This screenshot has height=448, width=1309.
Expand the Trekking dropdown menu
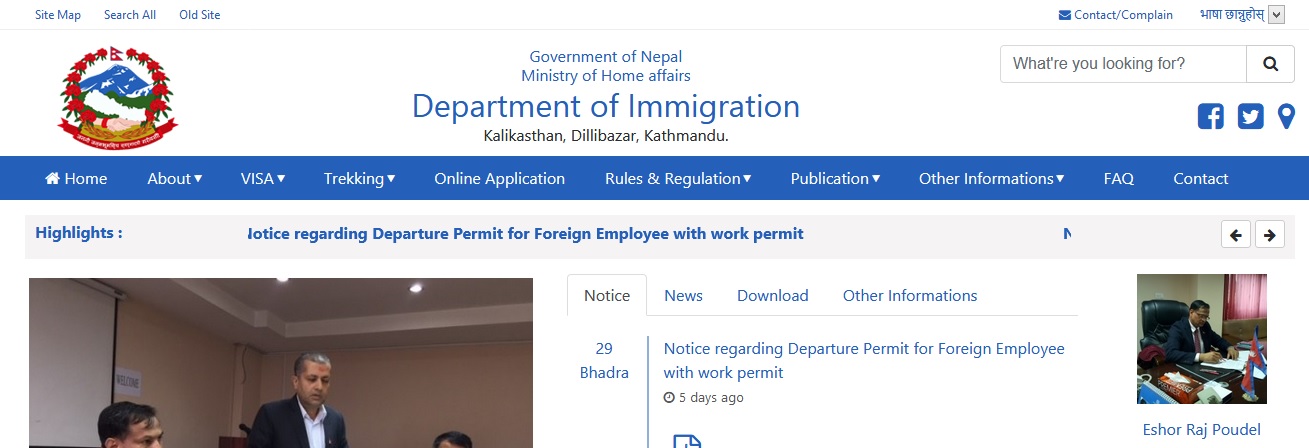[359, 179]
